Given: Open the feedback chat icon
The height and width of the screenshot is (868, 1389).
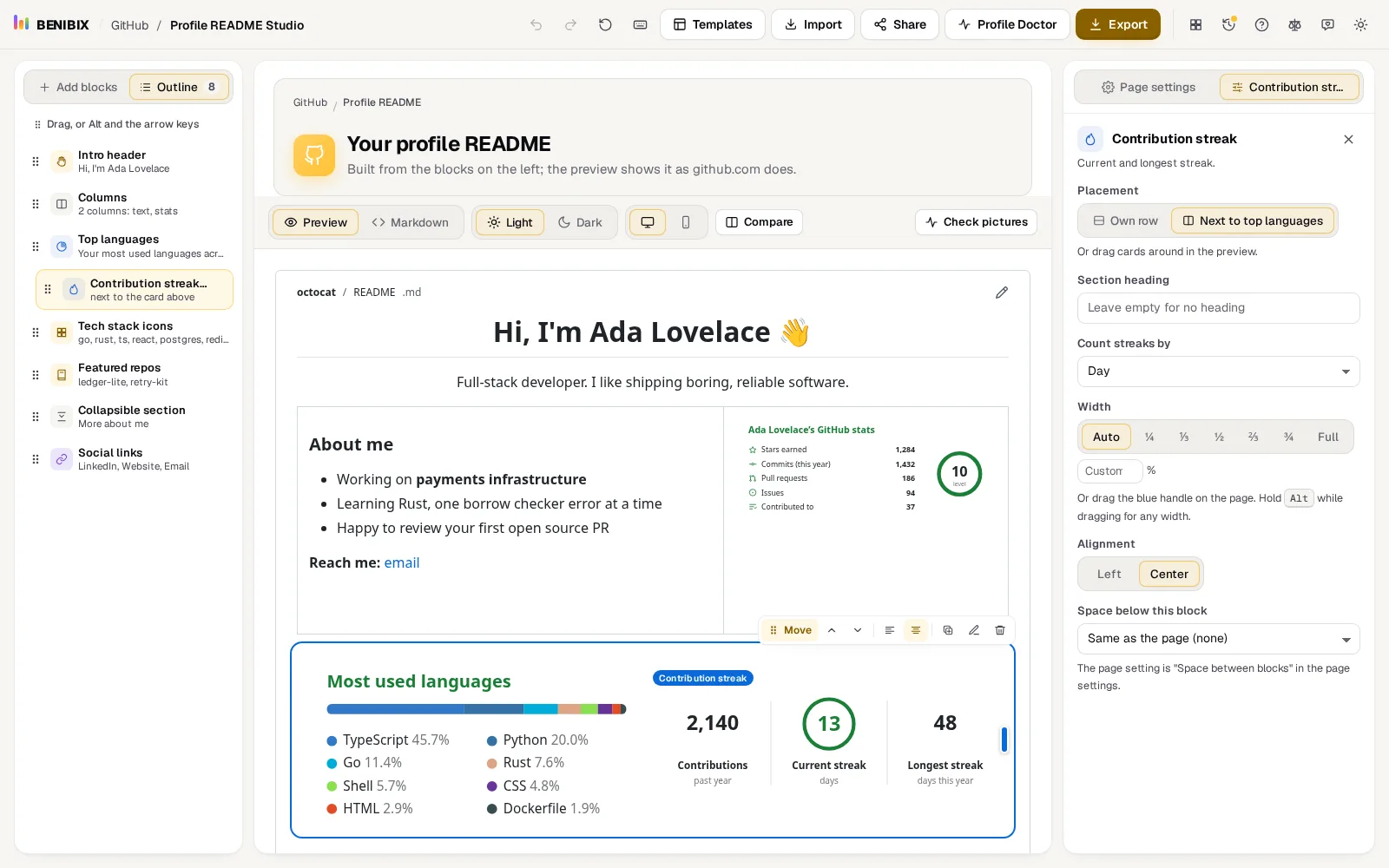Looking at the screenshot, I should pos(1327,25).
